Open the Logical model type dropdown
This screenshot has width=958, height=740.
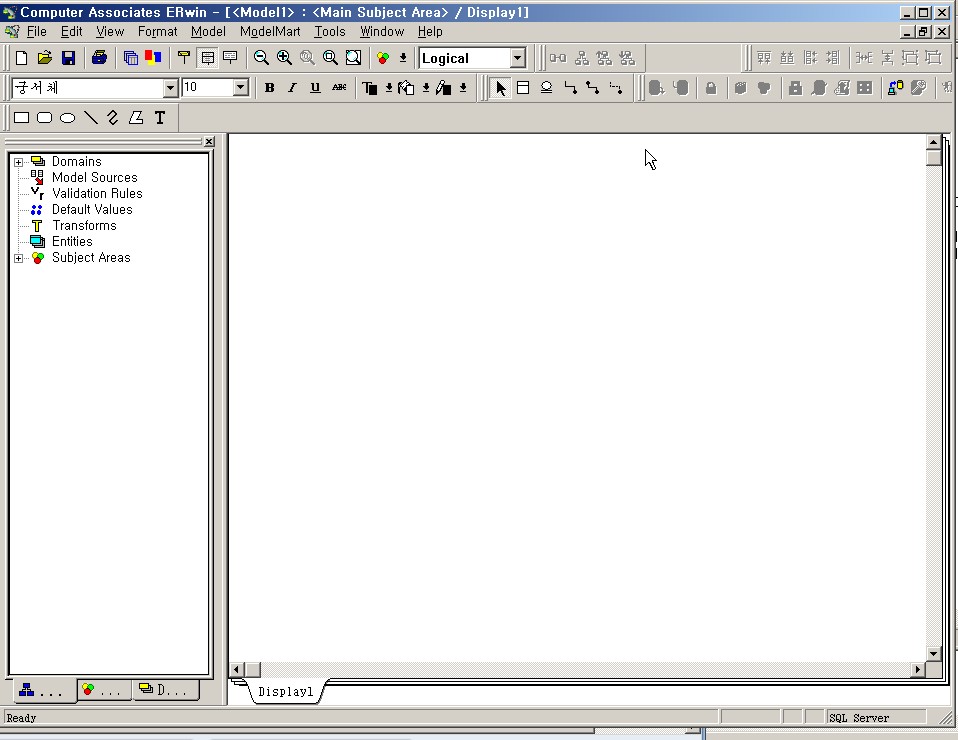click(x=517, y=59)
